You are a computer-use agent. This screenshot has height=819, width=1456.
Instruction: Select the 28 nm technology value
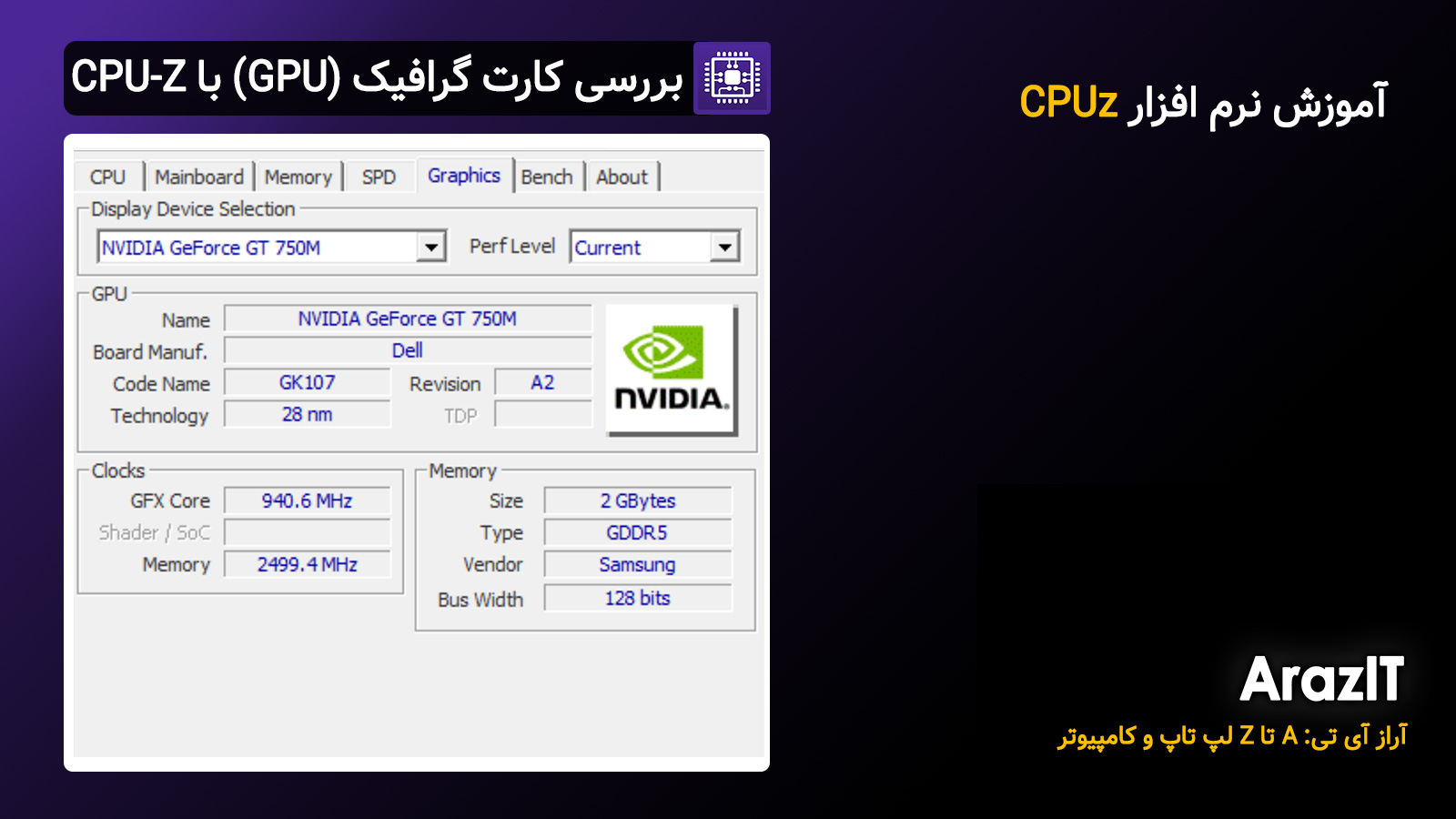tap(308, 414)
